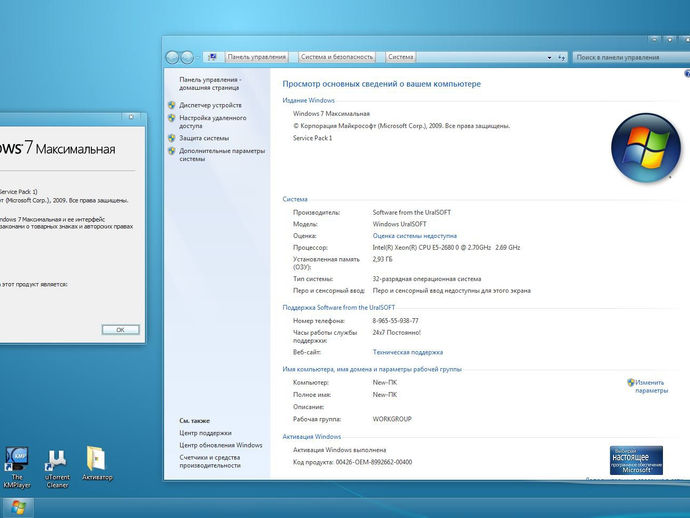Open 'Защита системы' link
The width and height of the screenshot is (690, 518).
point(204,138)
